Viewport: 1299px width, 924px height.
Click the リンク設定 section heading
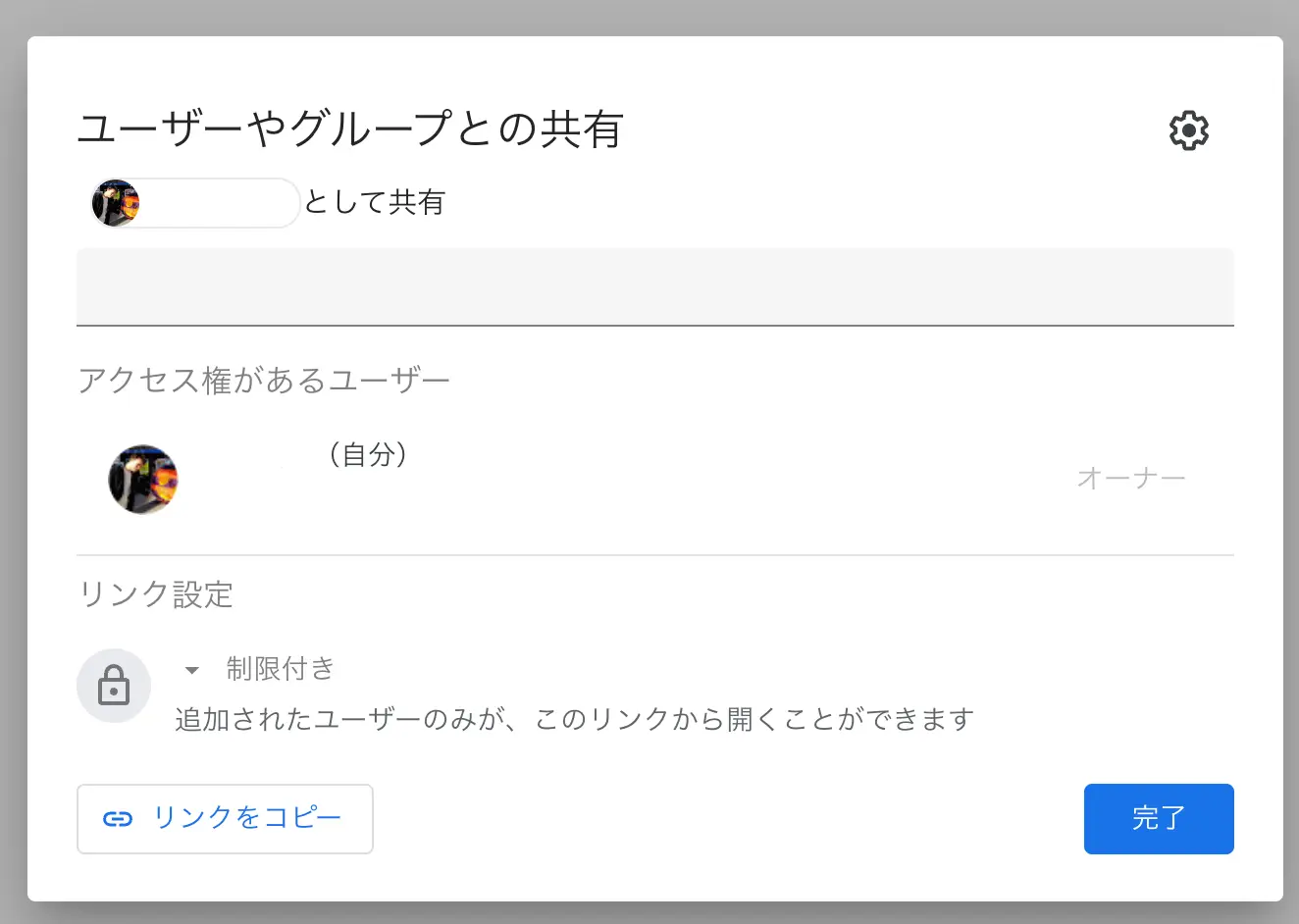pyautogui.click(x=156, y=594)
